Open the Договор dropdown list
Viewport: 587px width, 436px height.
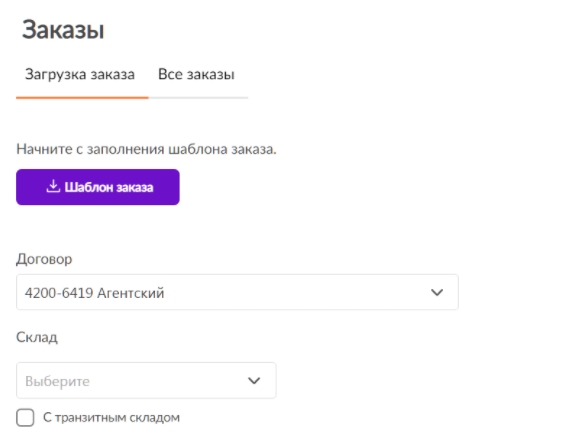[x=237, y=292]
